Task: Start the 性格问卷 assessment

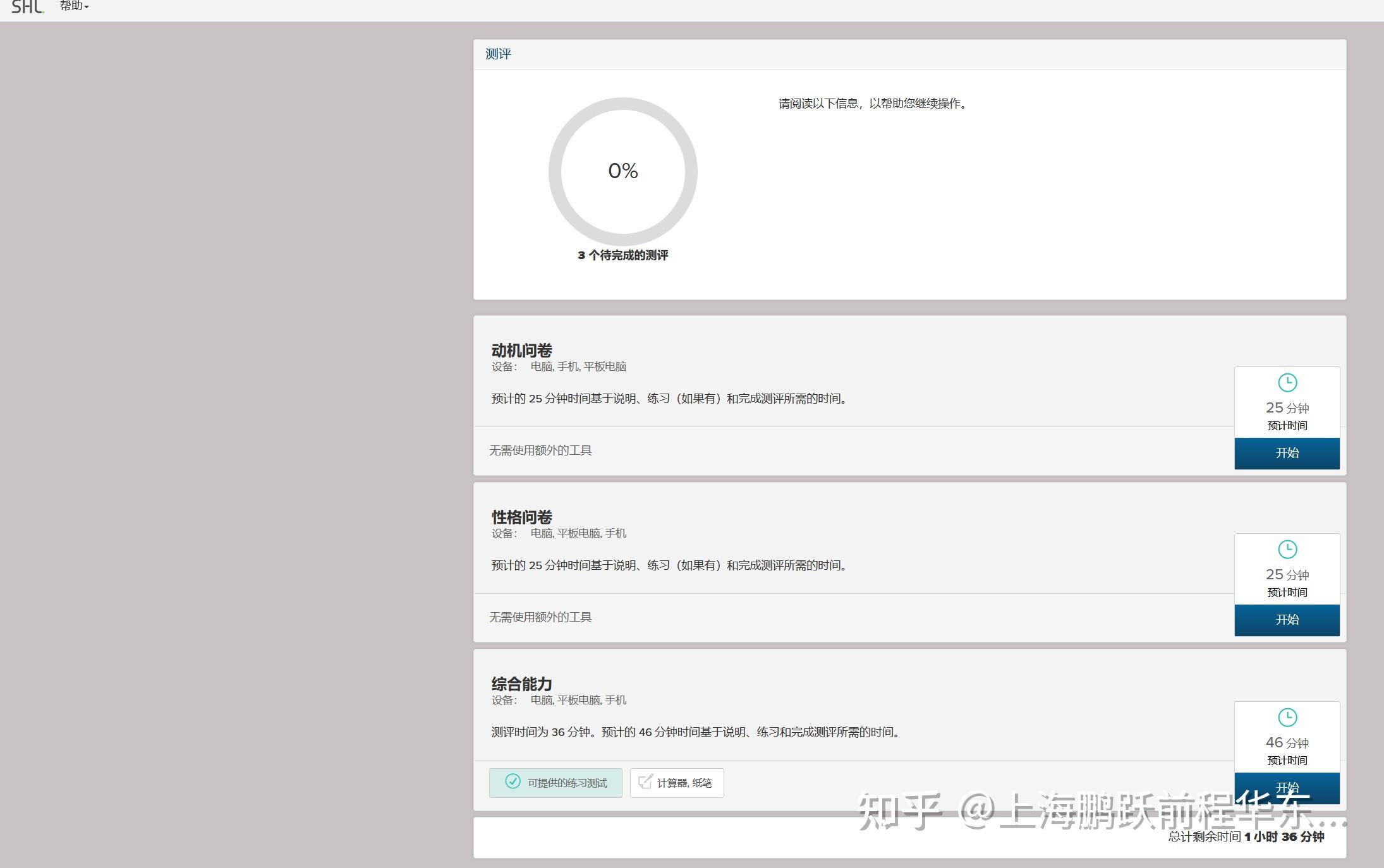Action: (1287, 620)
